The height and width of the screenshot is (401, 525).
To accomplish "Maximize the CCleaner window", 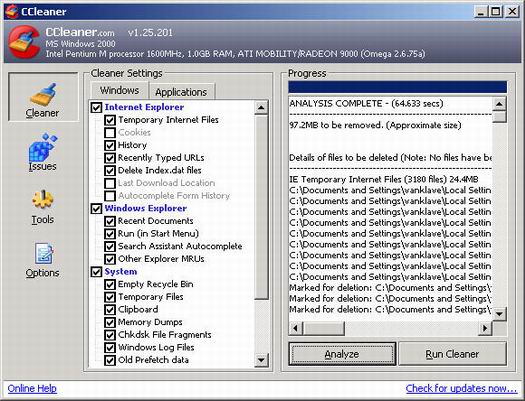I will [x=496, y=12].
